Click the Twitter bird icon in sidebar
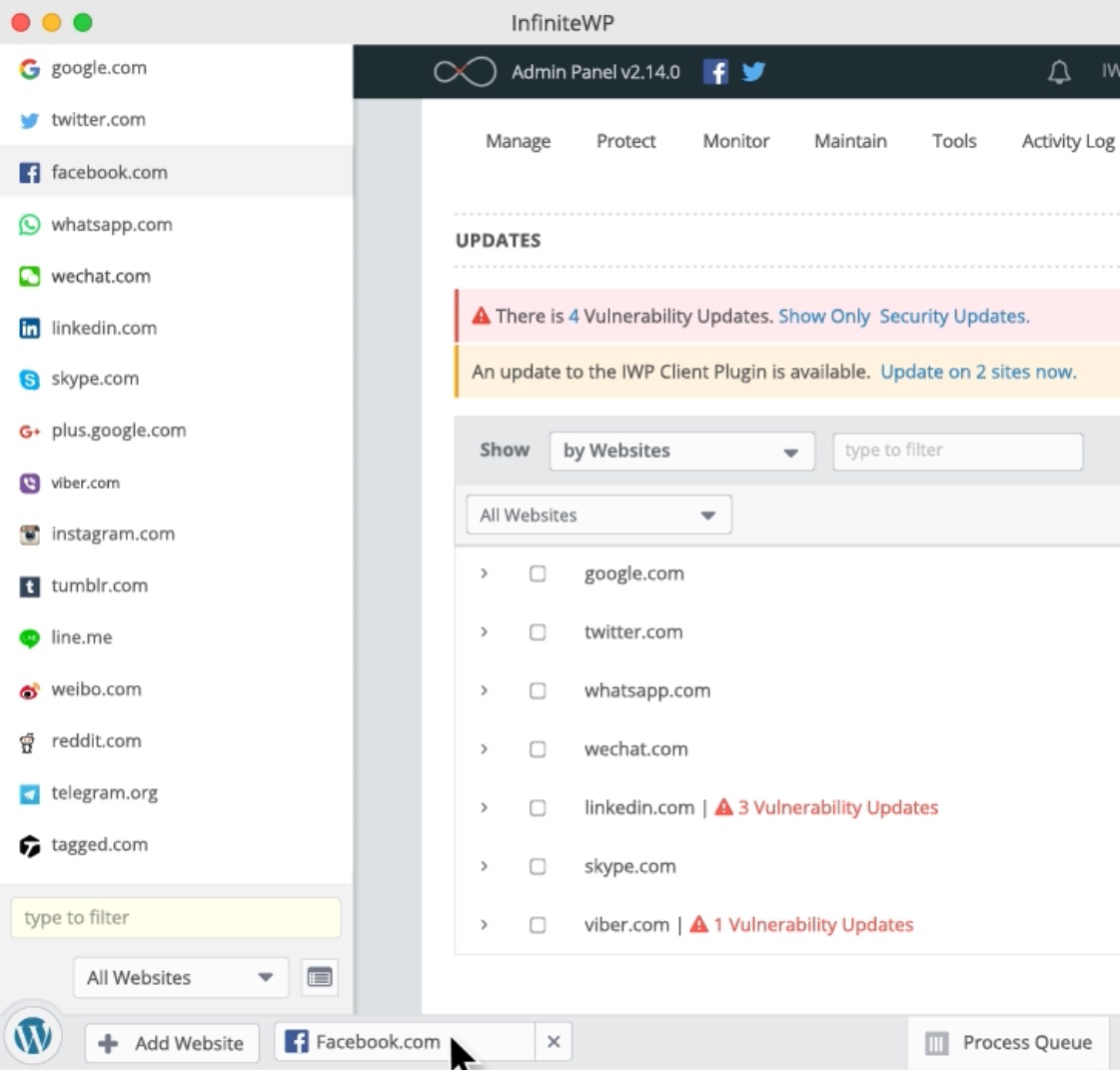This screenshot has height=1070, width=1120. tap(29, 120)
